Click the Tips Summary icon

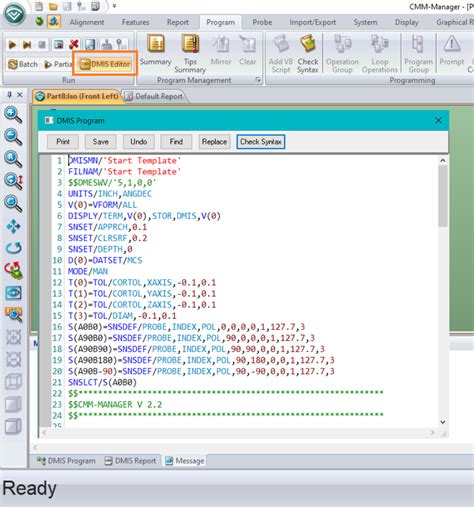click(x=190, y=54)
